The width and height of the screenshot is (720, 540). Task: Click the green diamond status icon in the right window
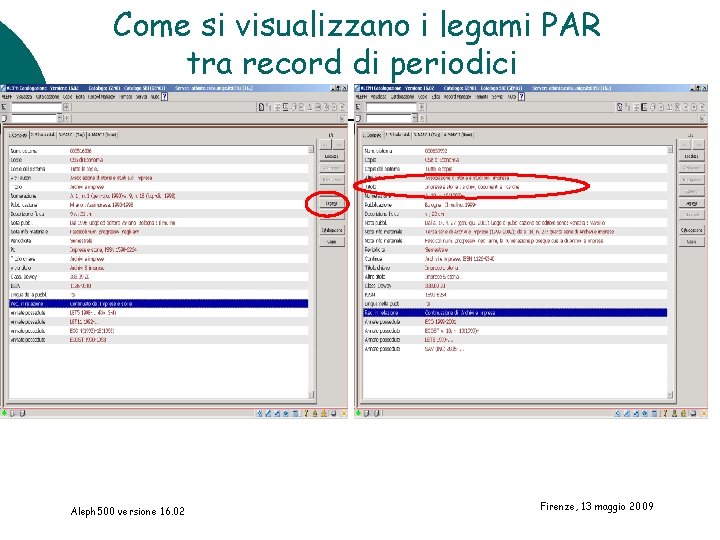point(359,413)
